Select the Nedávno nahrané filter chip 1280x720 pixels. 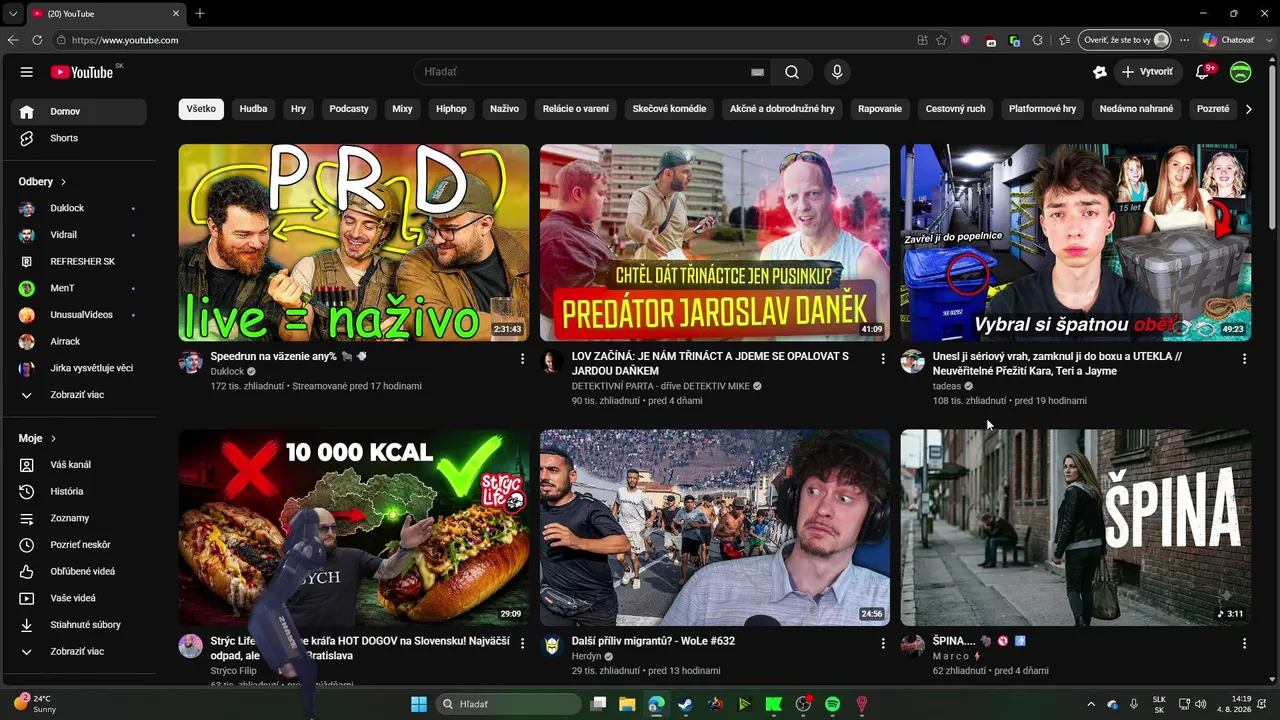pyautogui.click(x=1136, y=109)
